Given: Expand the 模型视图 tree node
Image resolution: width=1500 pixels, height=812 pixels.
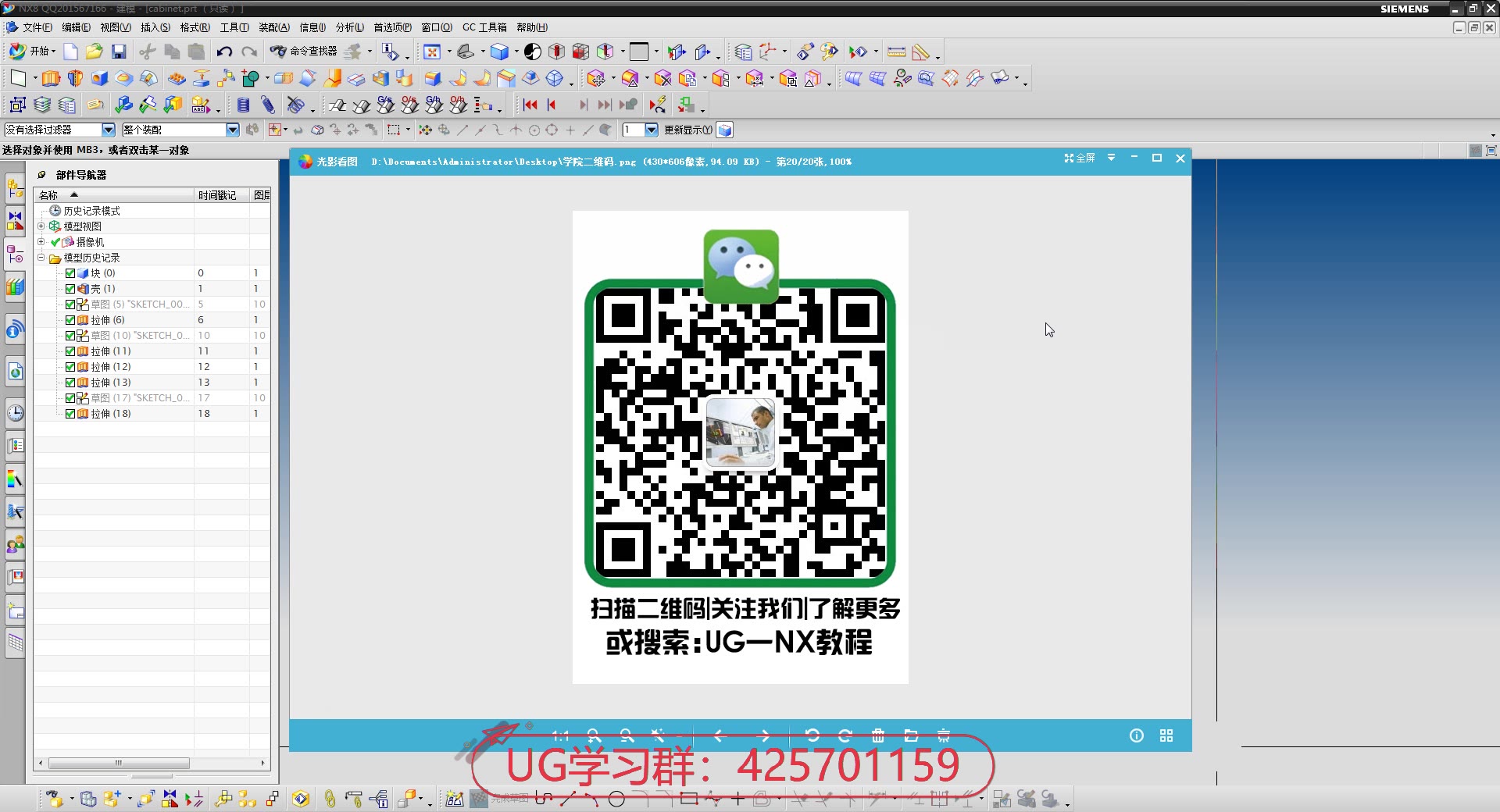Looking at the screenshot, I should [x=41, y=226].
